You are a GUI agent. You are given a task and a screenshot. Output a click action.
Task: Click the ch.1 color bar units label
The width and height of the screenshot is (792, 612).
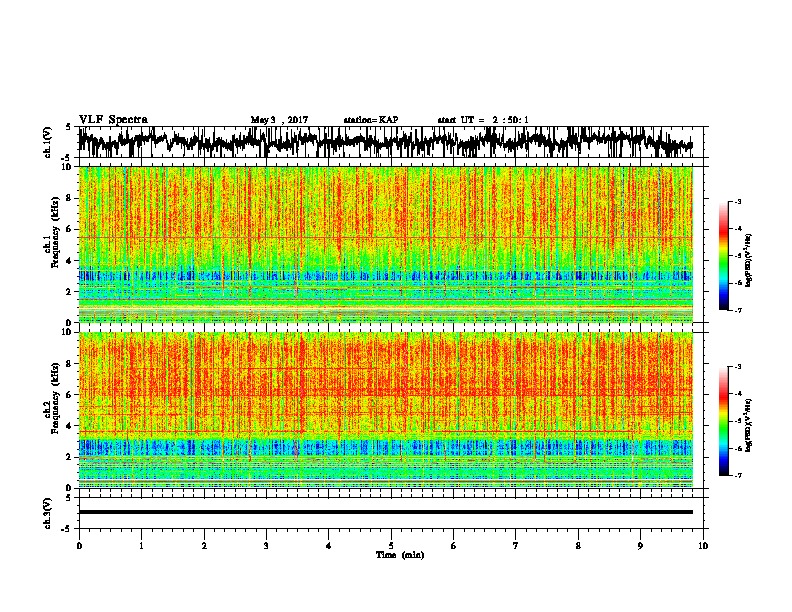coord(748,260)
